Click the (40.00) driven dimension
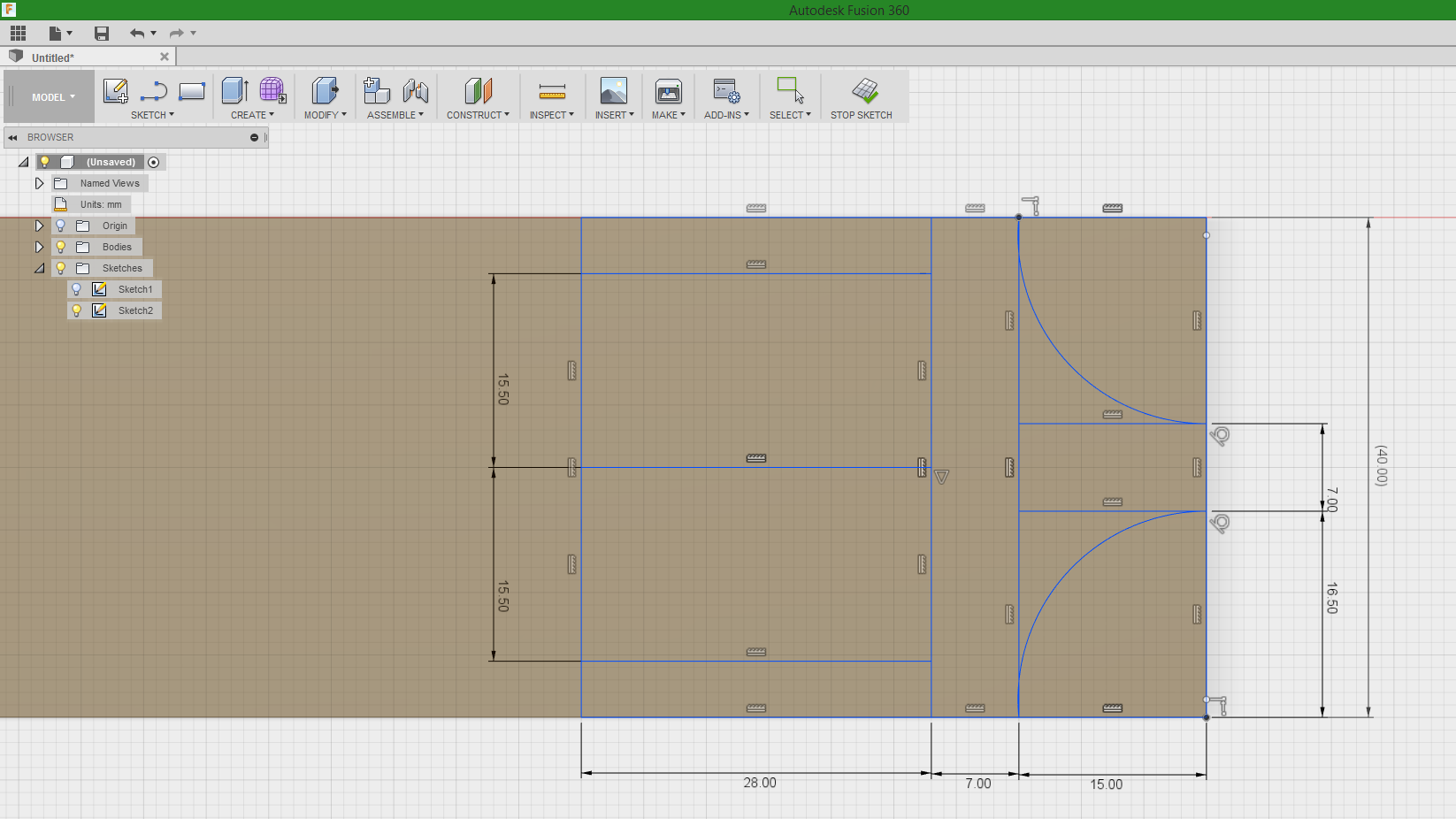This screenshot has width=1456, height=819. pyautogui.click(x=1382, y=465)
